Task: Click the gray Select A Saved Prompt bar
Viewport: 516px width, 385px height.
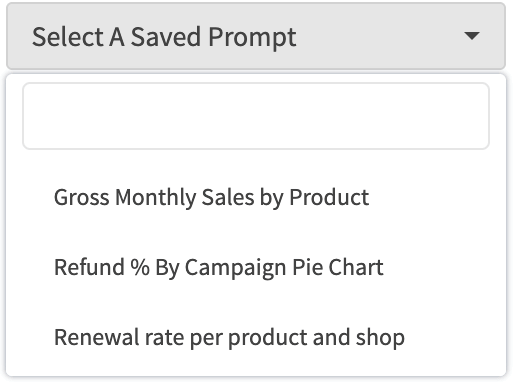Action: [x=256, y=36]
